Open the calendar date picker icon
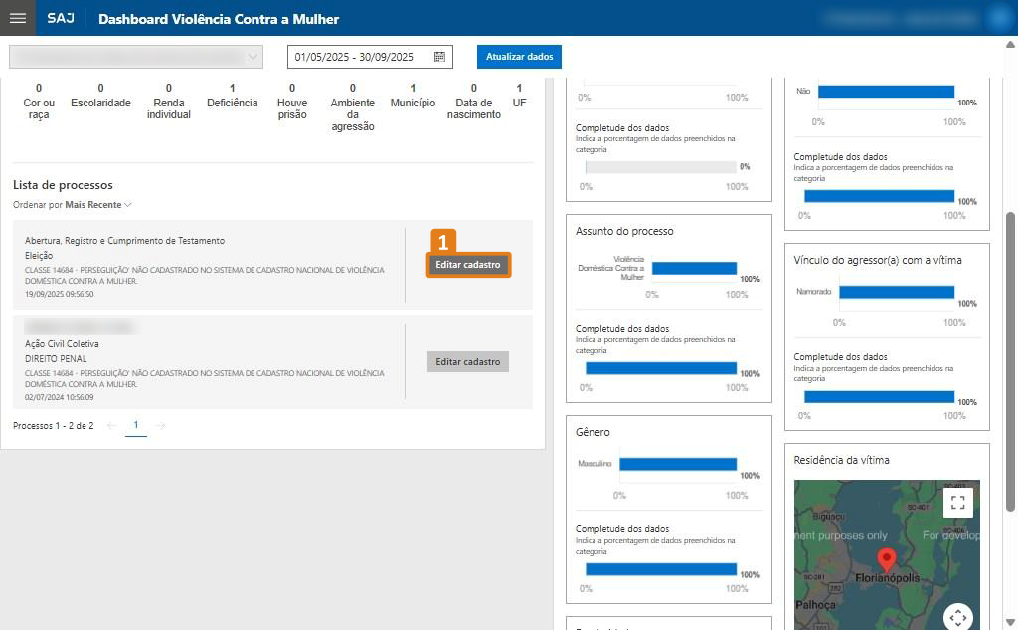This screenshot has height=630, width=1018. pos(439,57)
